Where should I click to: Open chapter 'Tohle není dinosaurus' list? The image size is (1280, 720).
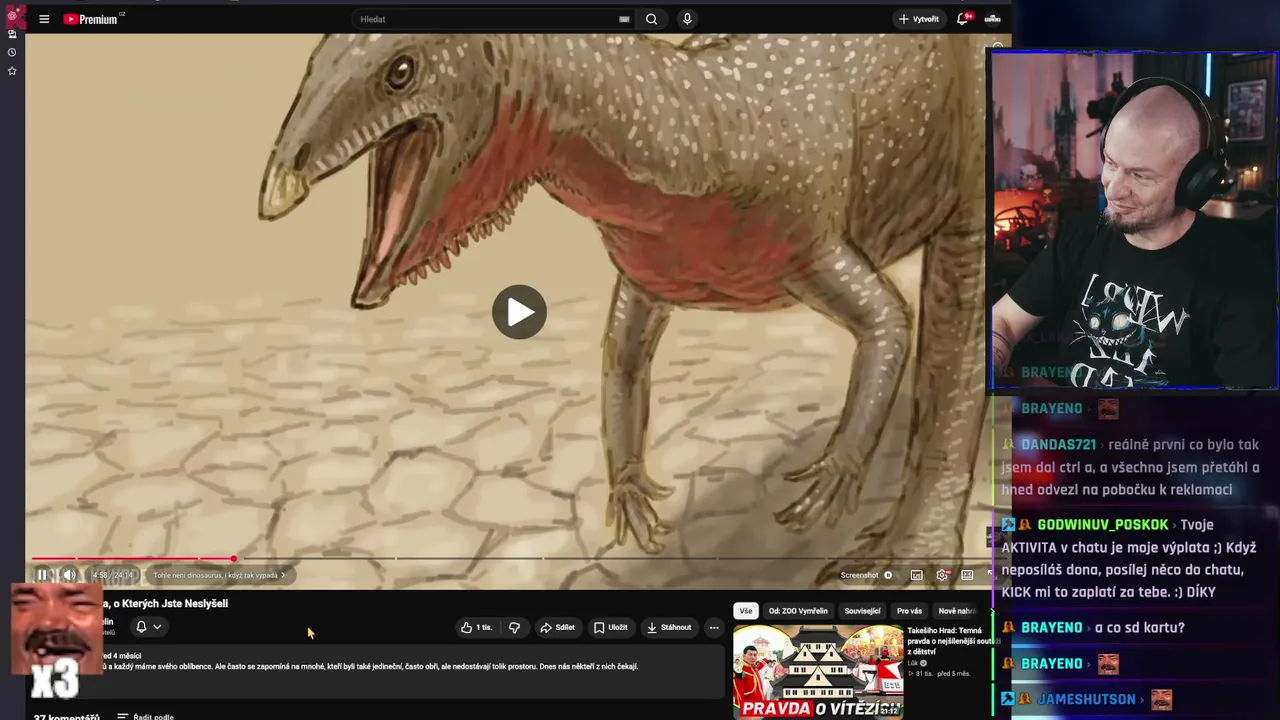coord(219,575)
